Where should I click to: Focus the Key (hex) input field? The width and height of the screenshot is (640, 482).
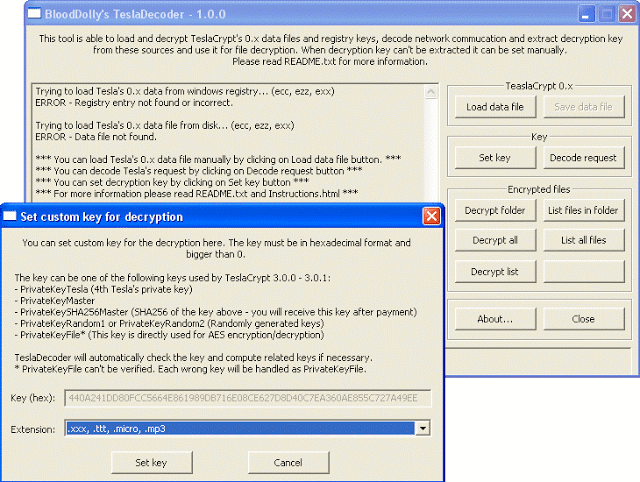[x=248, y=398]
